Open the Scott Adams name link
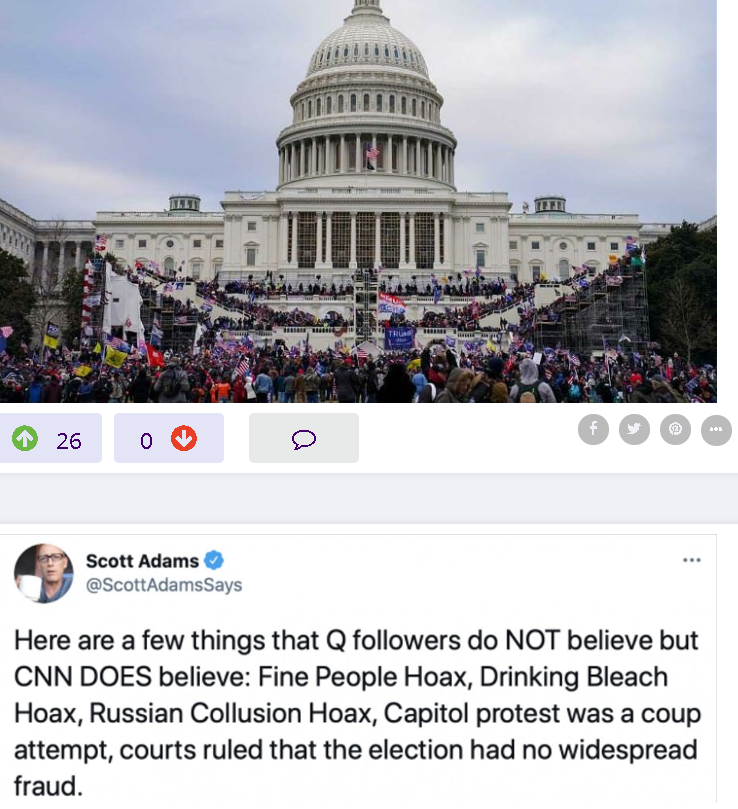The image size is (738, 809). [142, 561]
